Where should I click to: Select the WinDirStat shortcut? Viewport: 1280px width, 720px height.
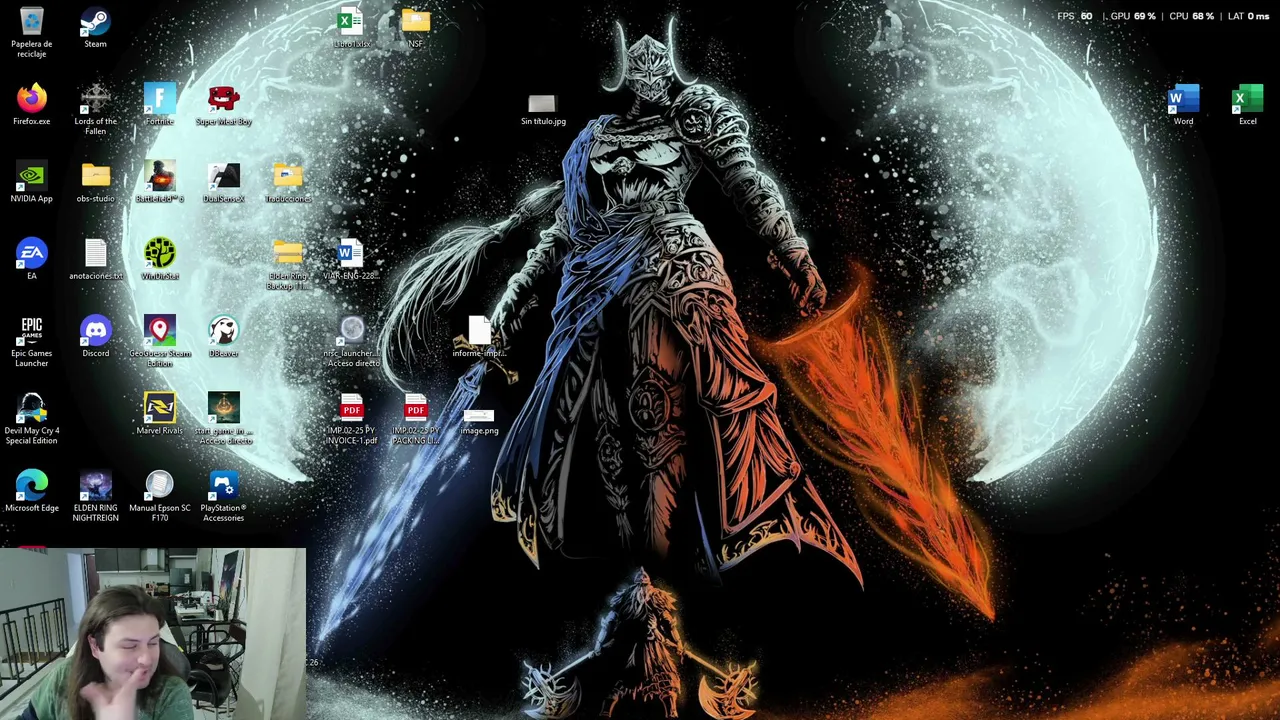[159, 259]
